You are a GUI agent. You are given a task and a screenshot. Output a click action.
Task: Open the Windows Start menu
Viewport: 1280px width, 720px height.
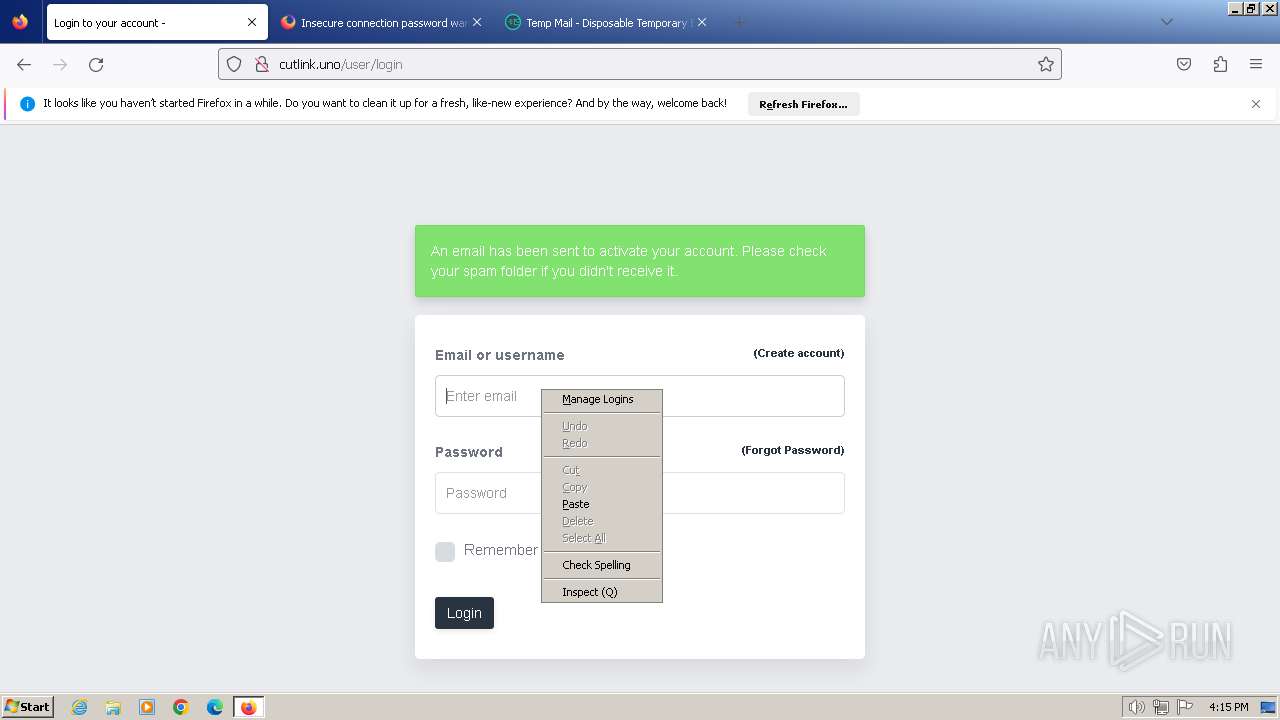[28, 706]
